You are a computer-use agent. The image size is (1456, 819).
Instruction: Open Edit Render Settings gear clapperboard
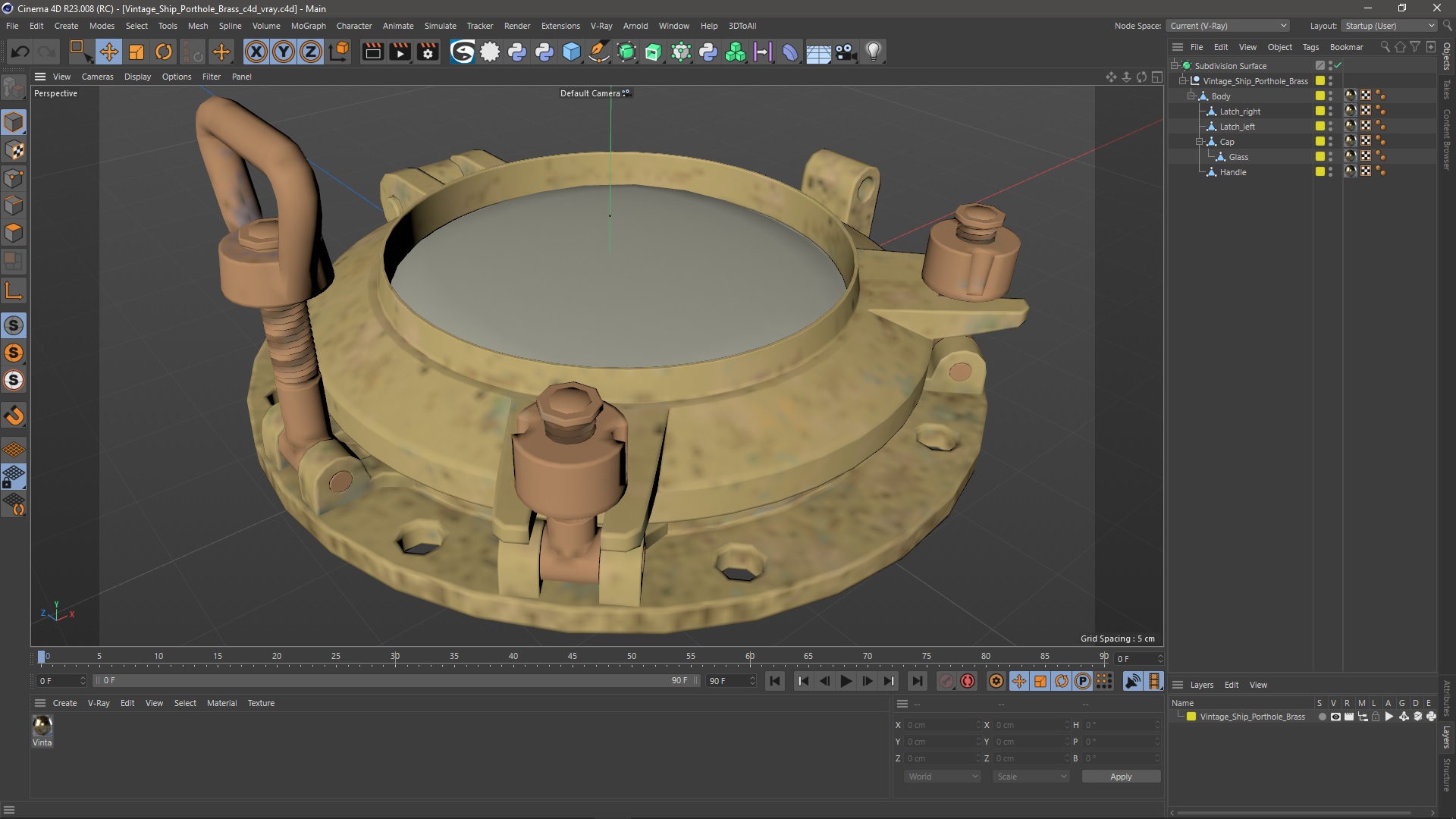(428, 52)
